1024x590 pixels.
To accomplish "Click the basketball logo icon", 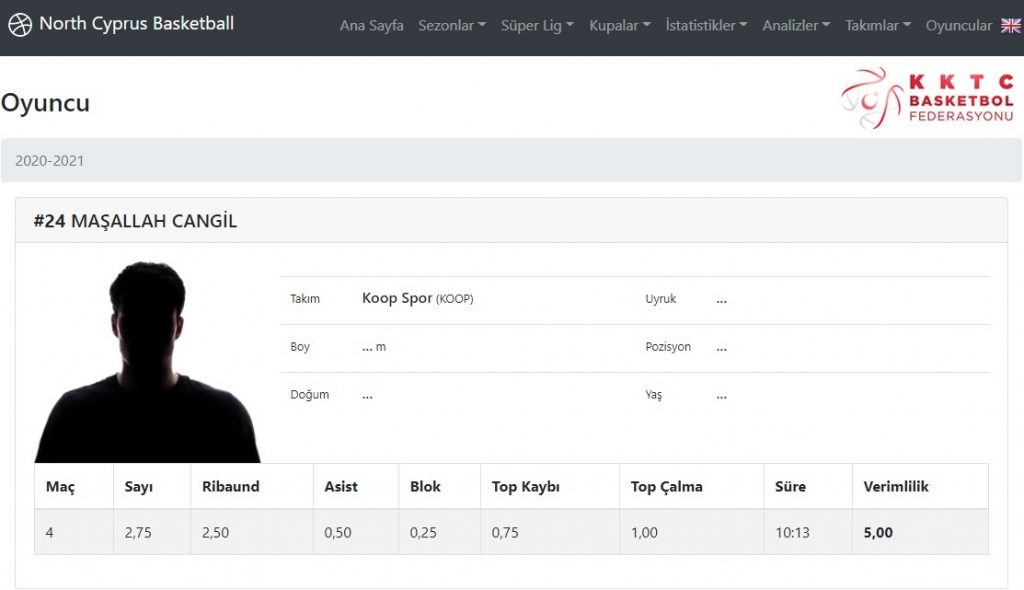I will tap(20, 25).
